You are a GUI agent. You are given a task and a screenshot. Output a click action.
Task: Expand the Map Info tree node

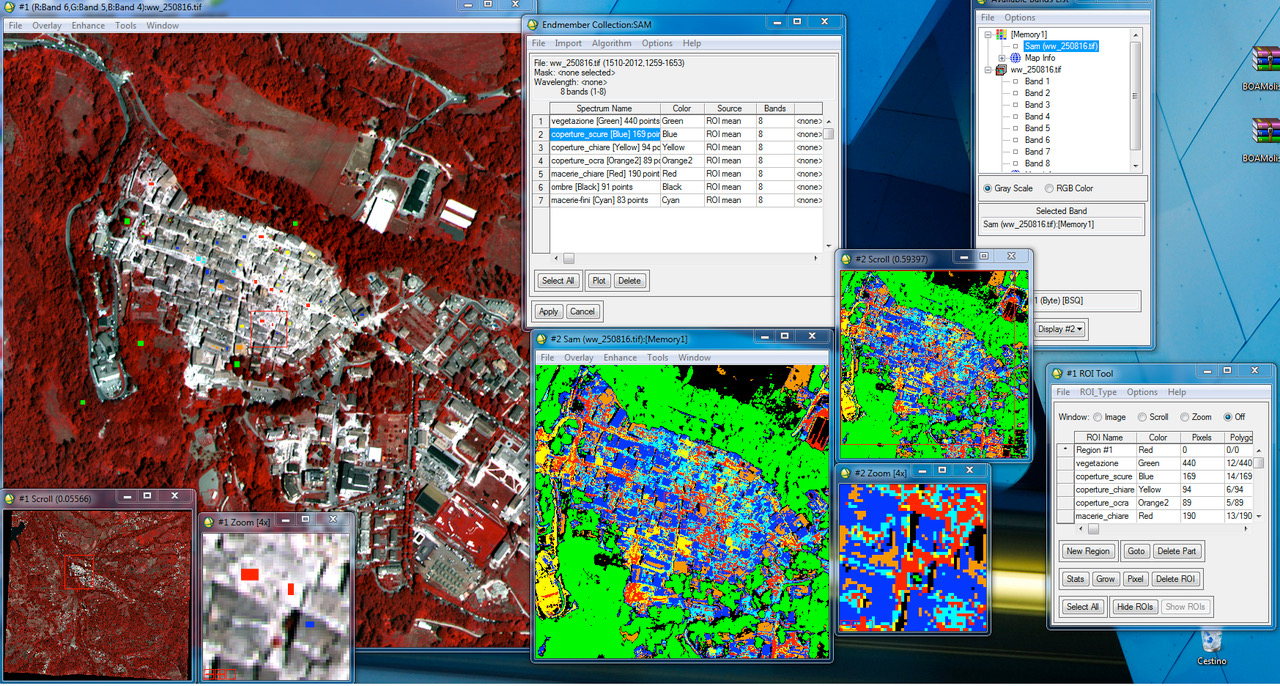tap(1002, 58)
